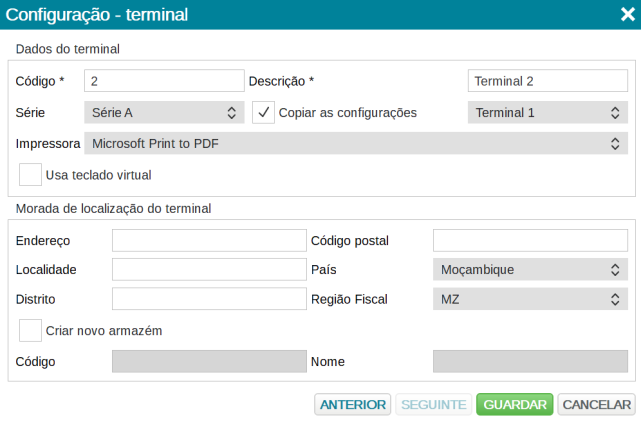The height and width of the screenshot is (422, 641).
Task: Select the Localidade text field
Action: point(209,269)
